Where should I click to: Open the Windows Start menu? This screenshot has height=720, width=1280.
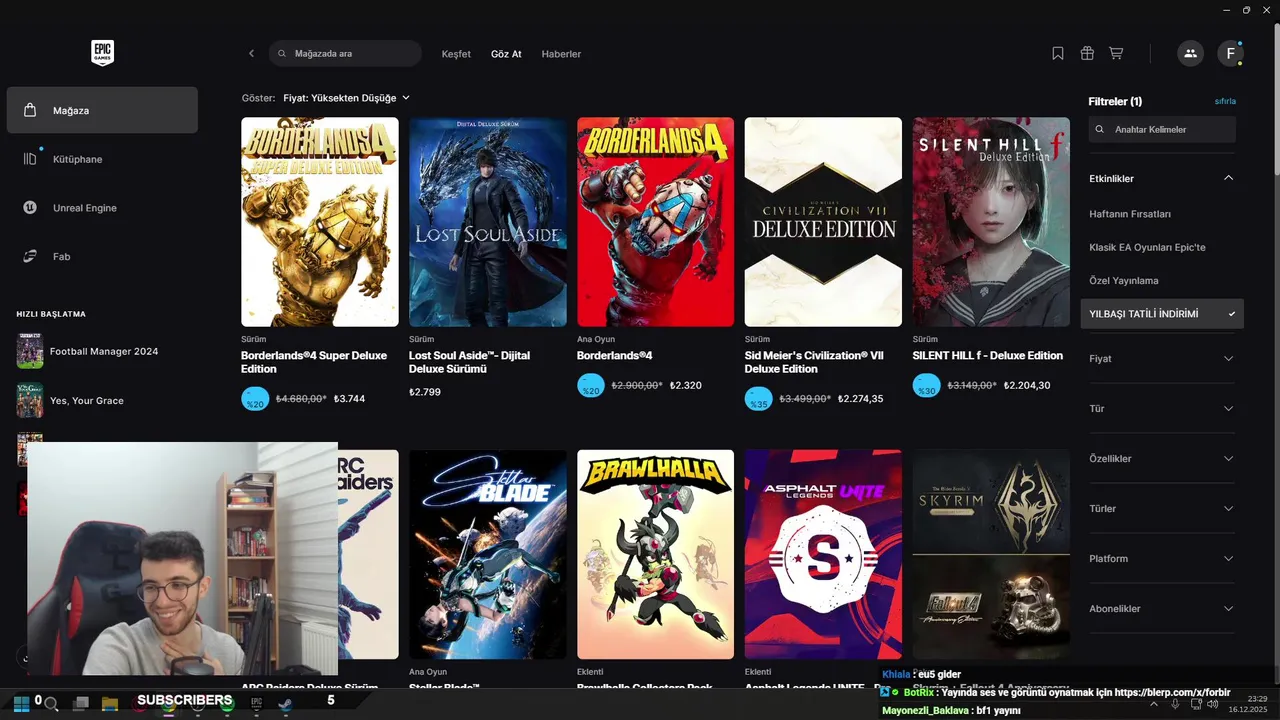tap(21, 703)
